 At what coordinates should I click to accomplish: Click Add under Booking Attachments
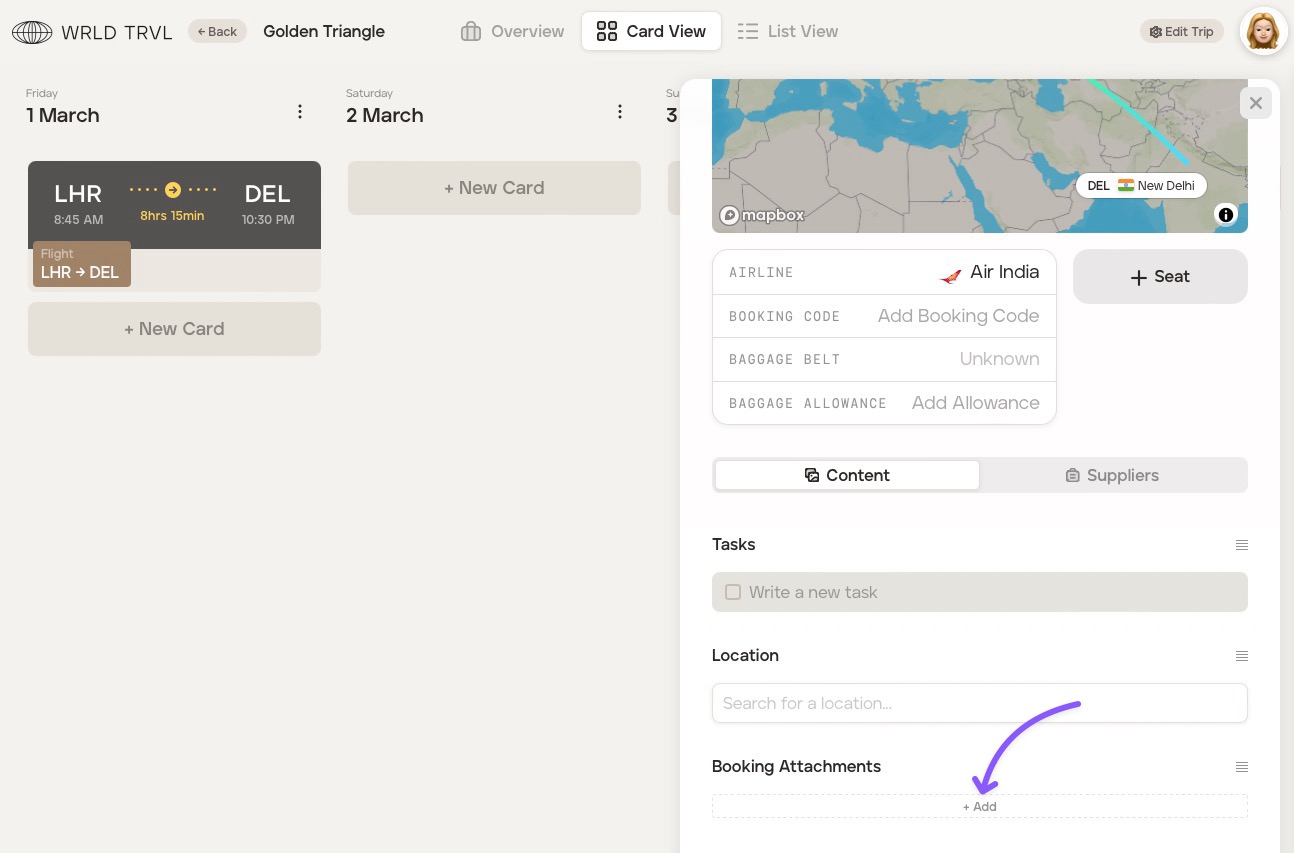[x=979, y=806]
